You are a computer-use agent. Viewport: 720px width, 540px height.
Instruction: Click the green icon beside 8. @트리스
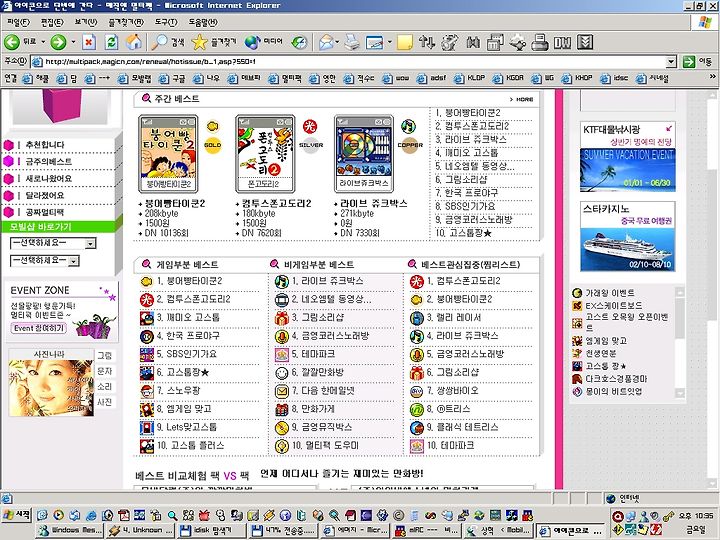coord(416,409)
